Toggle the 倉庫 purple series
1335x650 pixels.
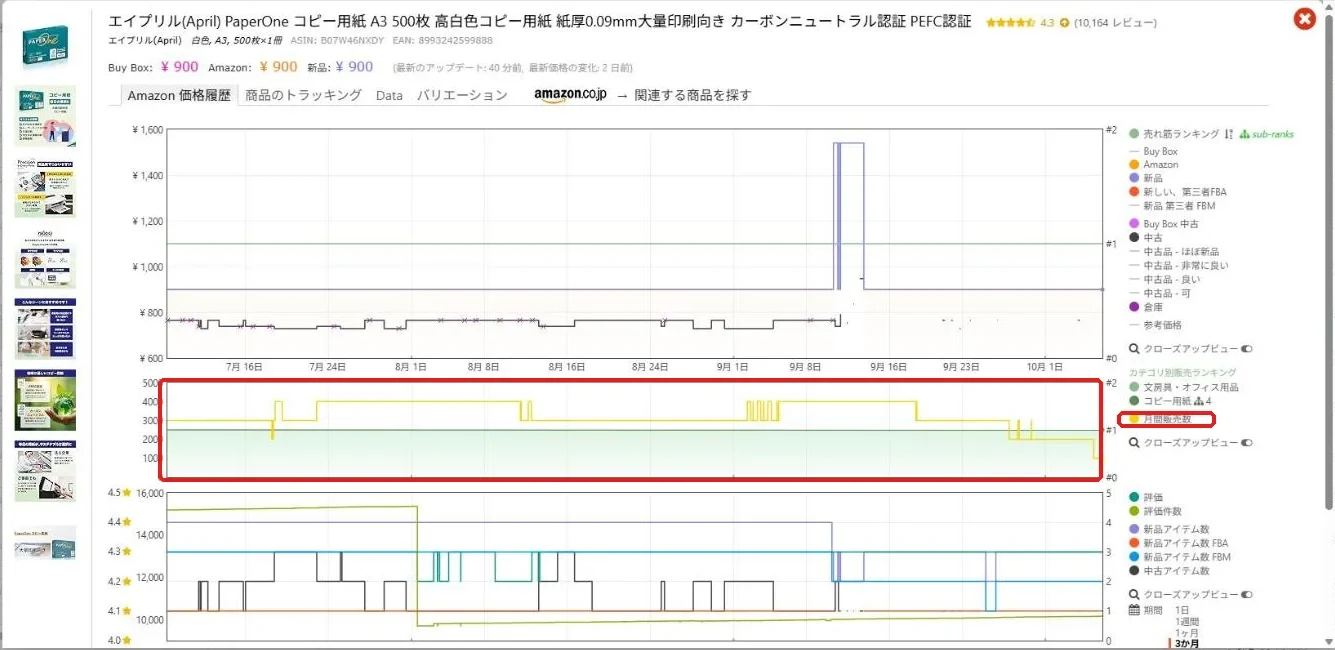tap(1146, 307)
